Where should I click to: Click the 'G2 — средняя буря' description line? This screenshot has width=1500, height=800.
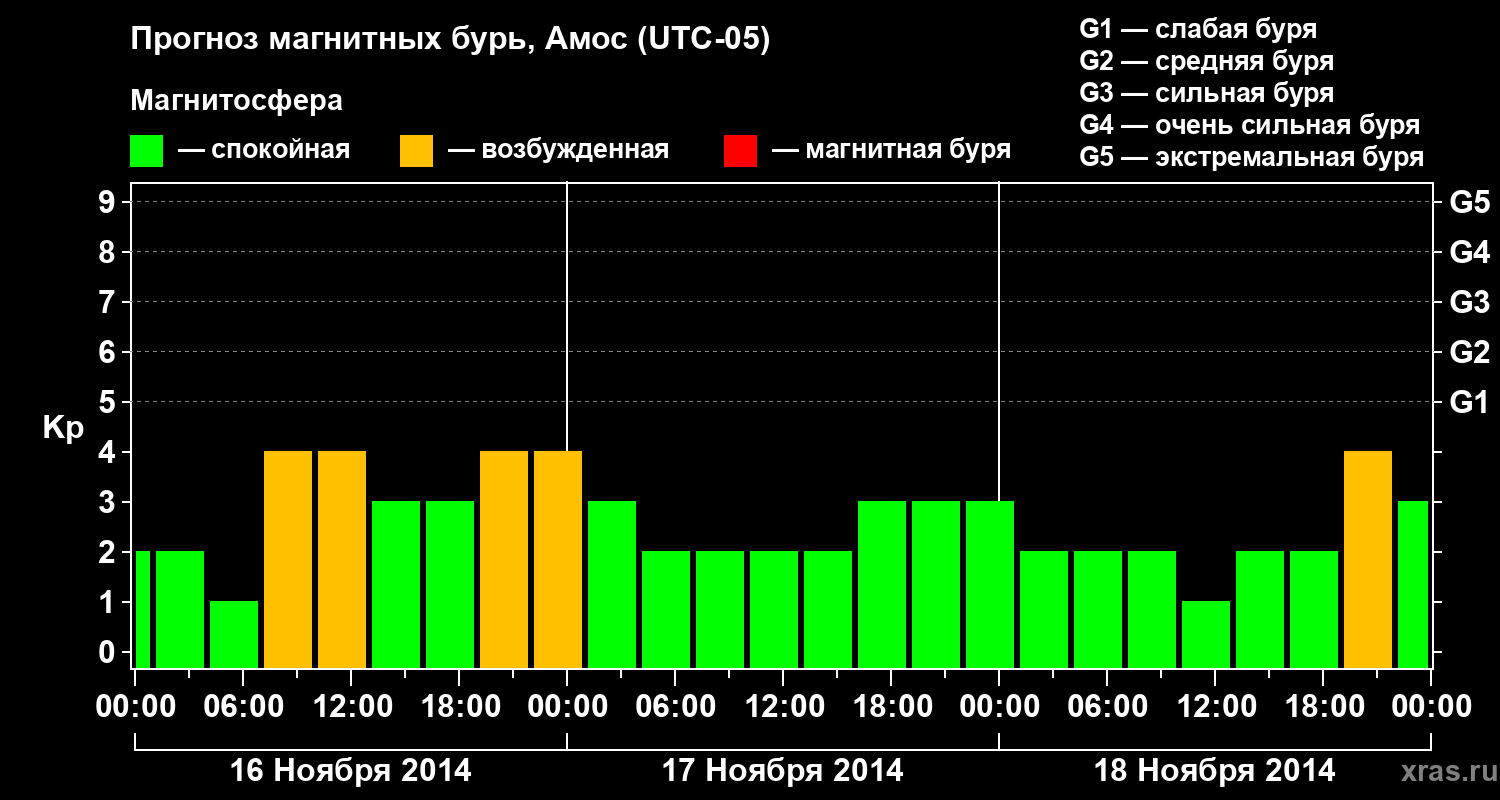(1207, 61)
